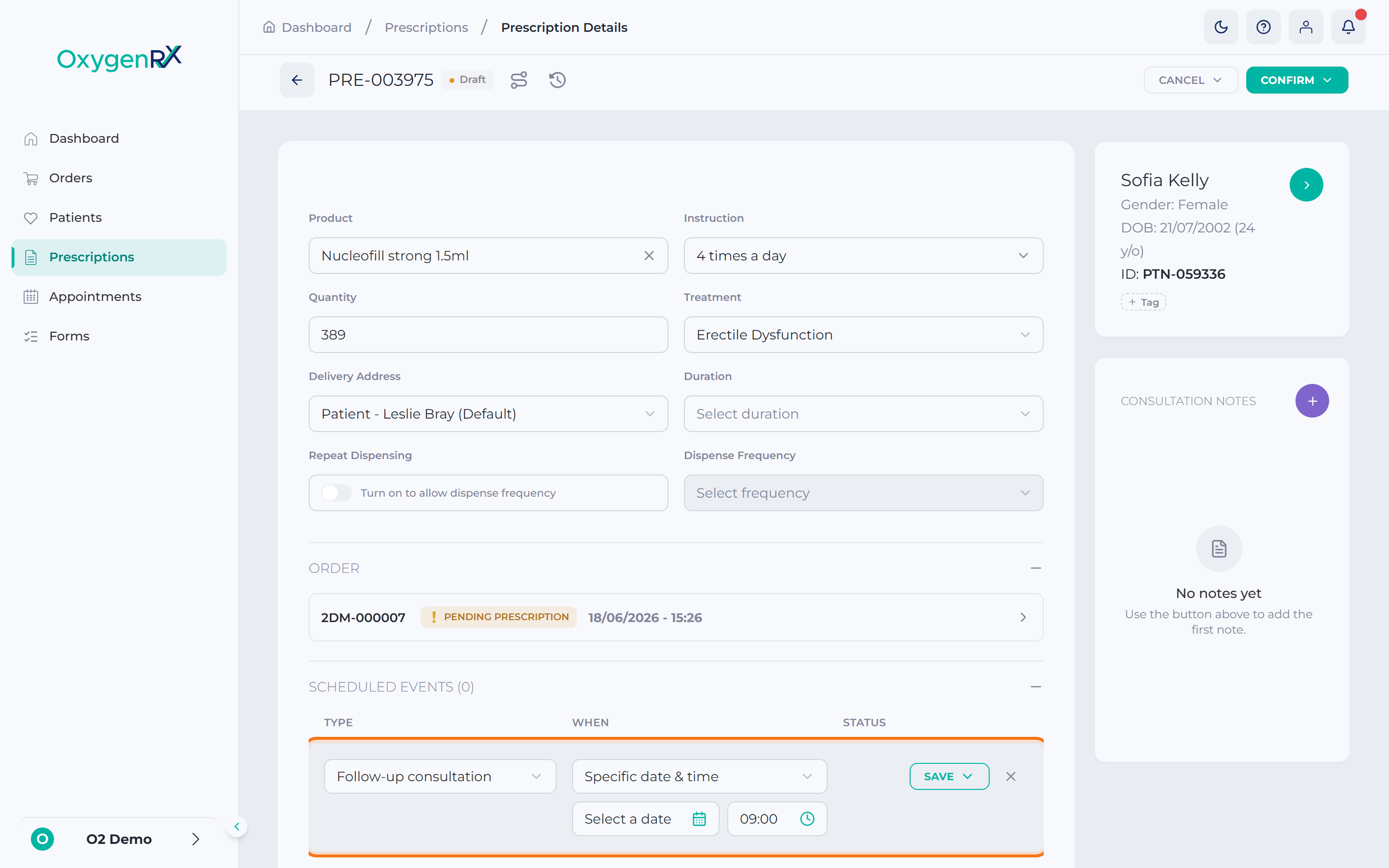The width and height of the screenshot is (1389, 868).
Task: Click order date 18/06/2026 - 15:26
Action: (645, 618)
